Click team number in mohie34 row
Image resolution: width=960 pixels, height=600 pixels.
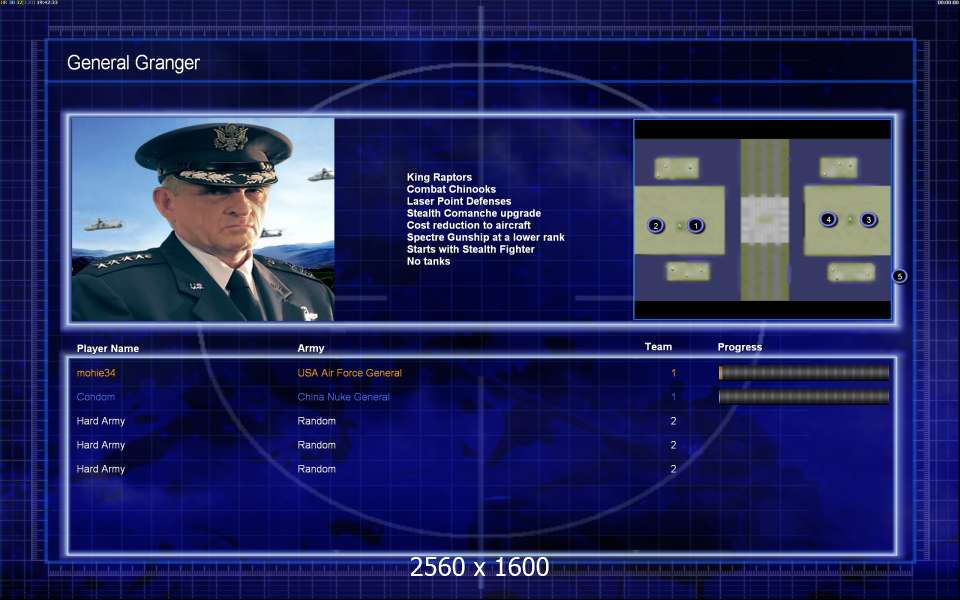click(673, 373)
